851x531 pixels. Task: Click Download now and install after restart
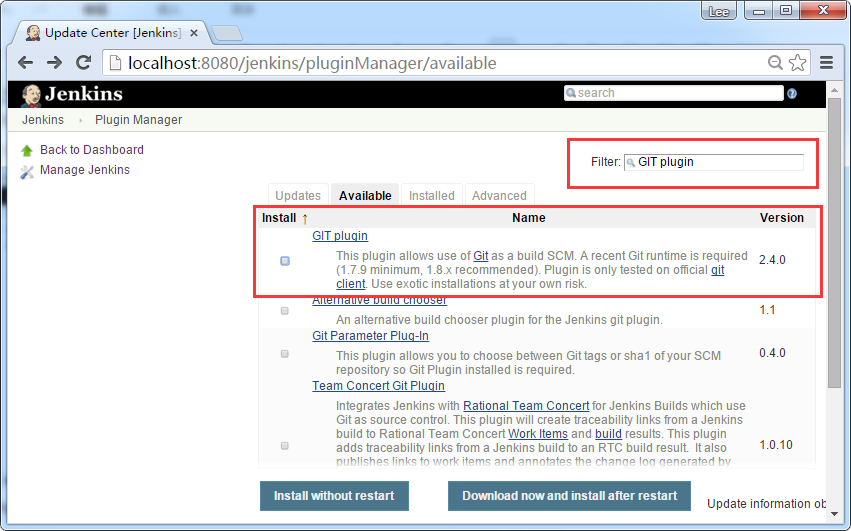[x=569, y=495]
